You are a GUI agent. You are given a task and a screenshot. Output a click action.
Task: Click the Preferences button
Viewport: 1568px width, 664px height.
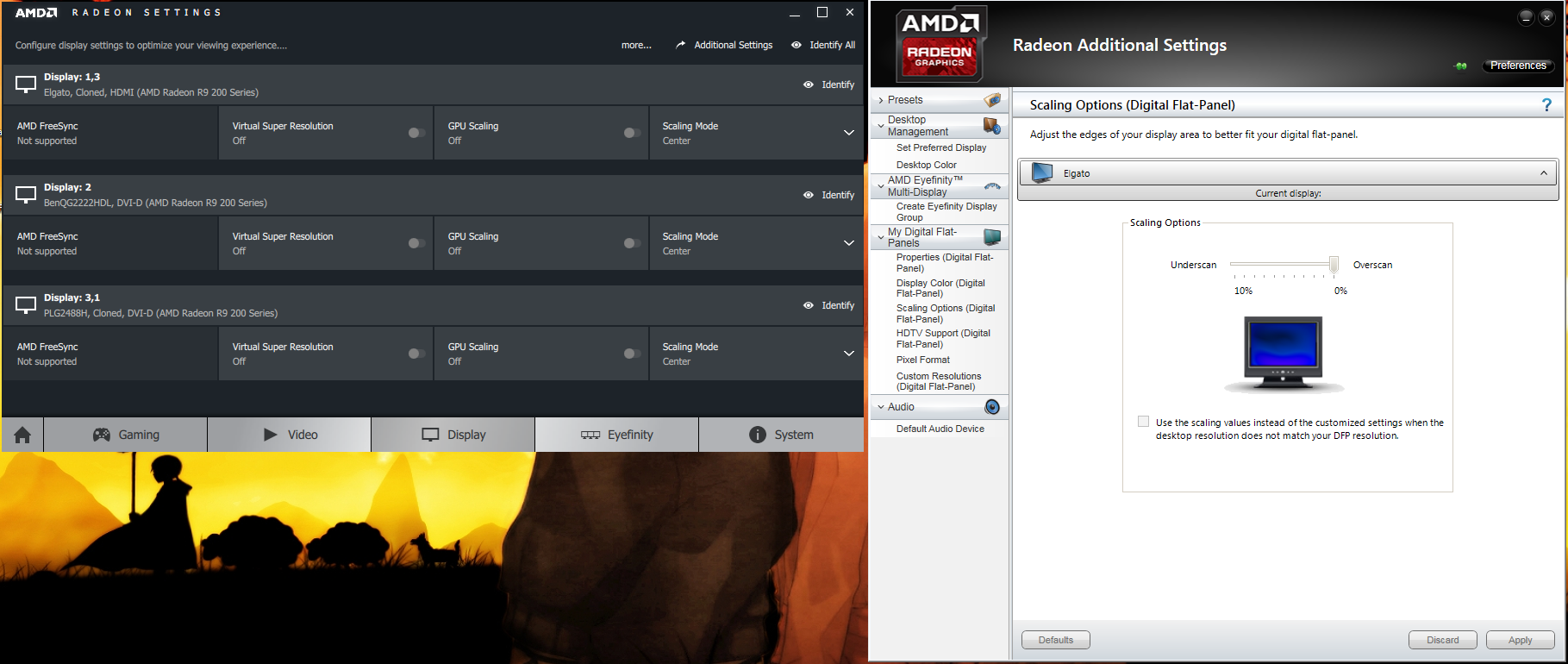coord(1518,66)
